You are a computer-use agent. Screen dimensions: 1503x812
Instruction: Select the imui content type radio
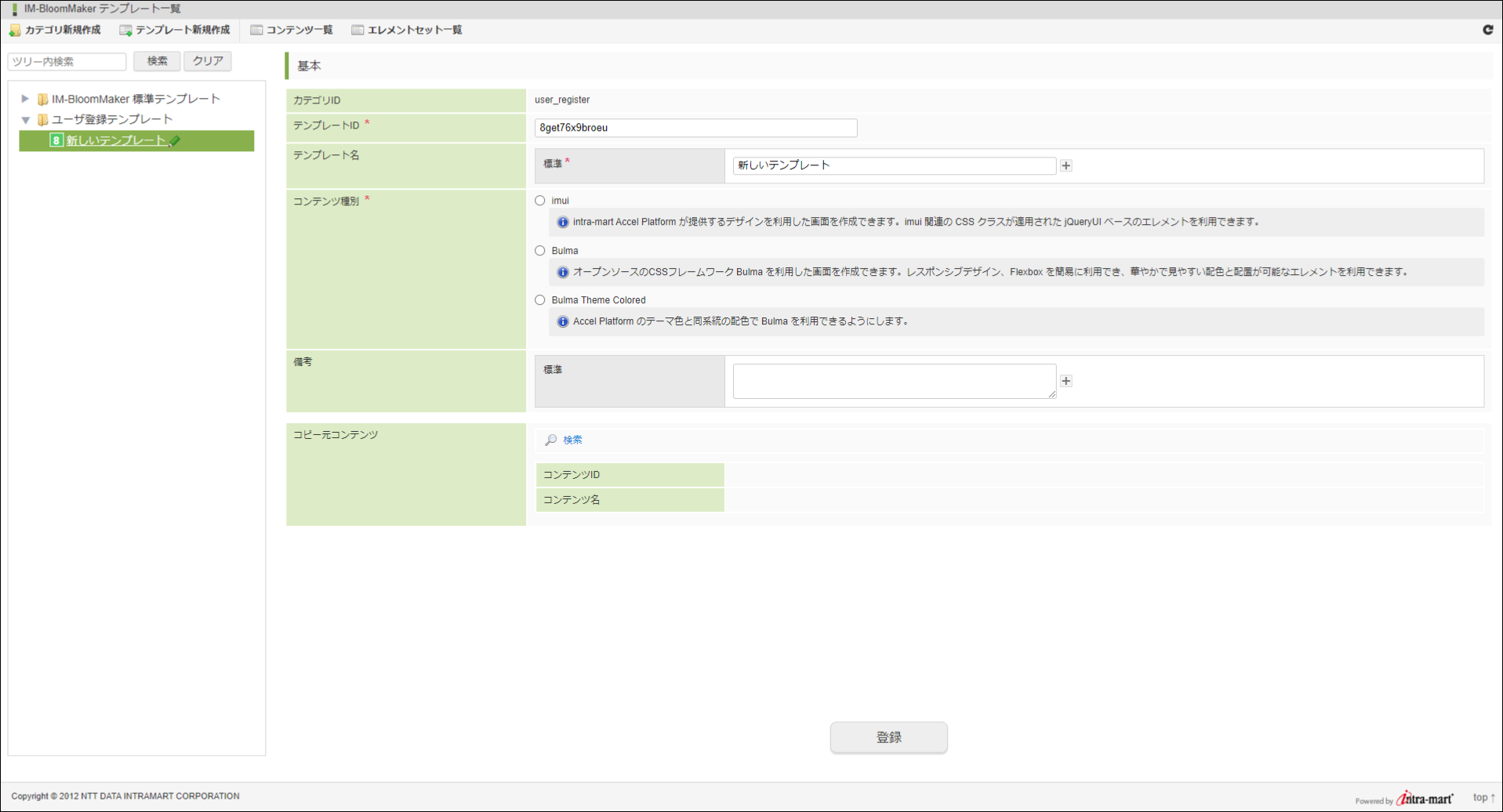tap(540, 201)
